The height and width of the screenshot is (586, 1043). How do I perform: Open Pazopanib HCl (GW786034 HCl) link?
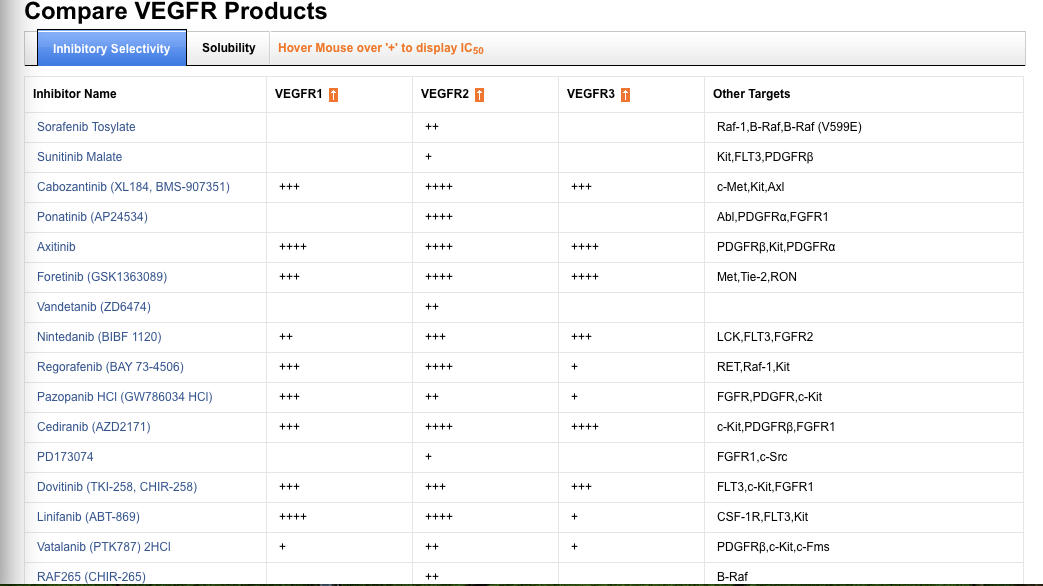(124, 397)
